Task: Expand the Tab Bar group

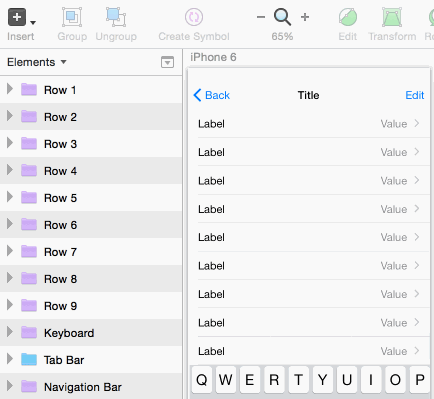Action: (10, 359)
